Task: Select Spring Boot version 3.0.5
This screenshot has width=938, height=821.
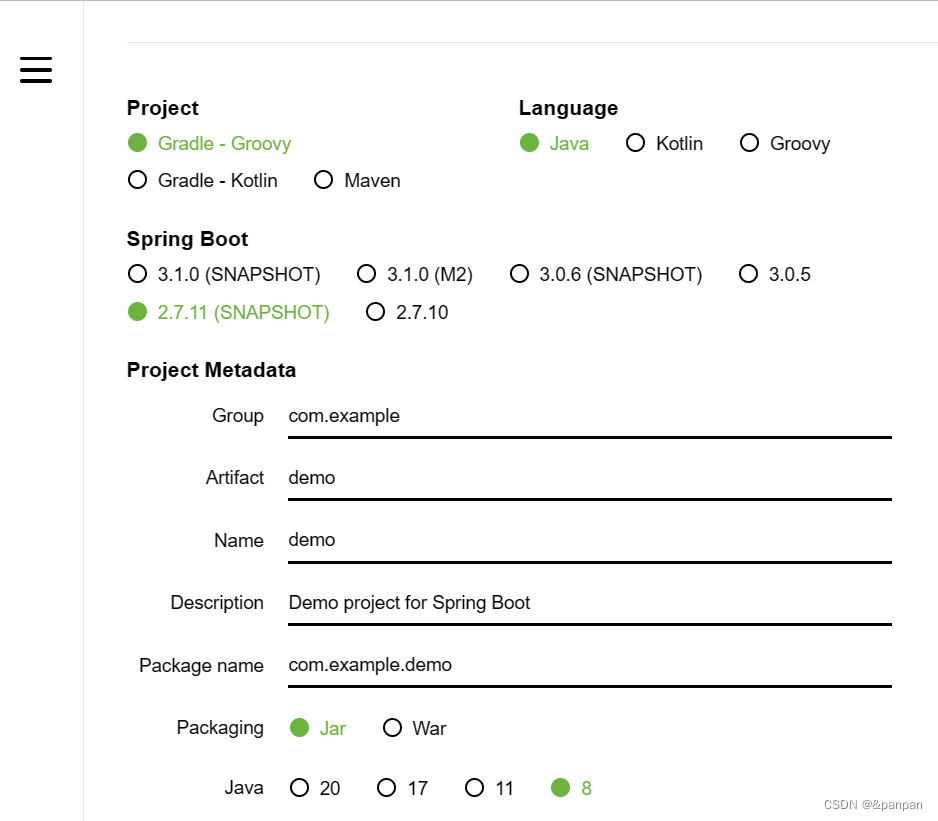Action: (x=748, y=273)
